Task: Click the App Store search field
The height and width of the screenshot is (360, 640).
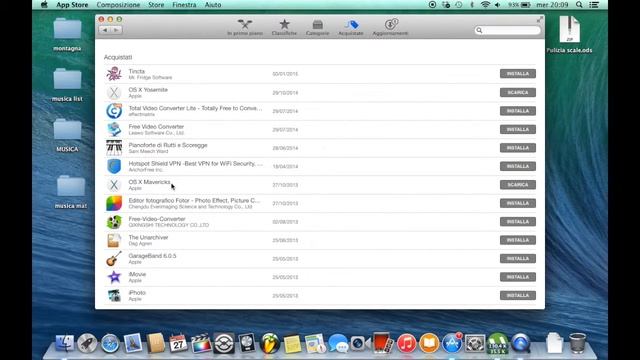Action: [507, 30]
